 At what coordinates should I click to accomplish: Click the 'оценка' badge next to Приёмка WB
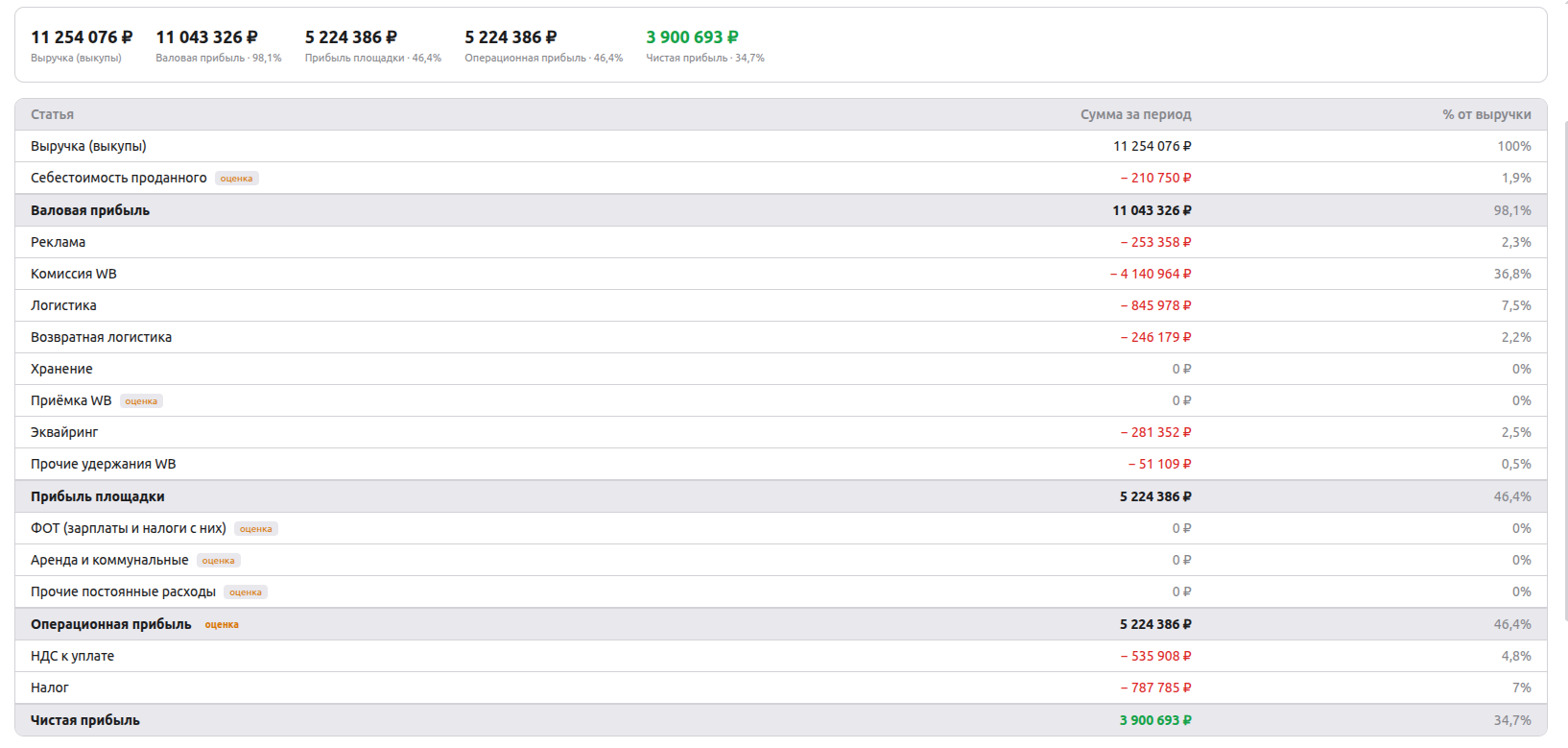click(x=141, y=401)
